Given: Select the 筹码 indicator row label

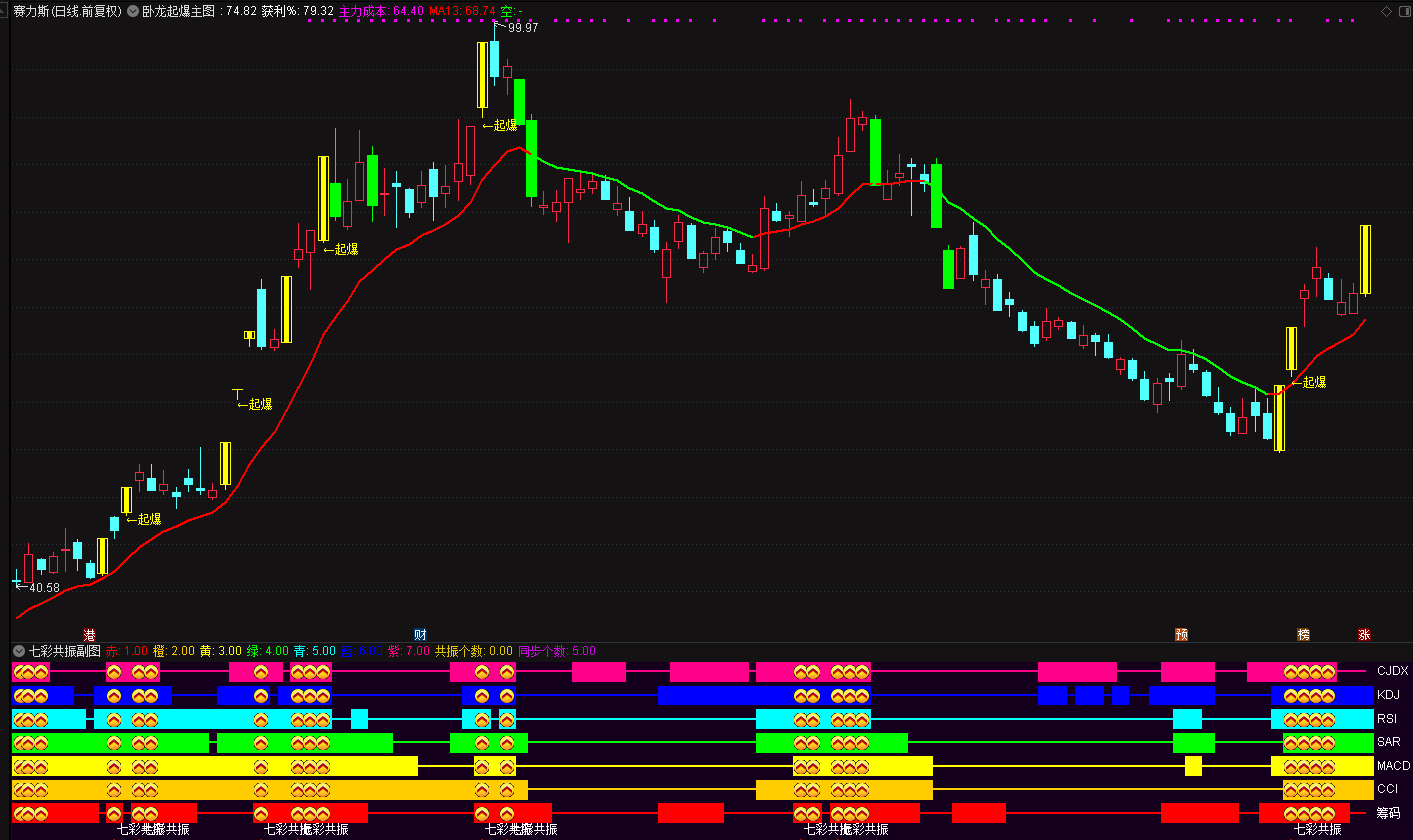Looking at the screenshot, I should click(x=1388, y=813).
